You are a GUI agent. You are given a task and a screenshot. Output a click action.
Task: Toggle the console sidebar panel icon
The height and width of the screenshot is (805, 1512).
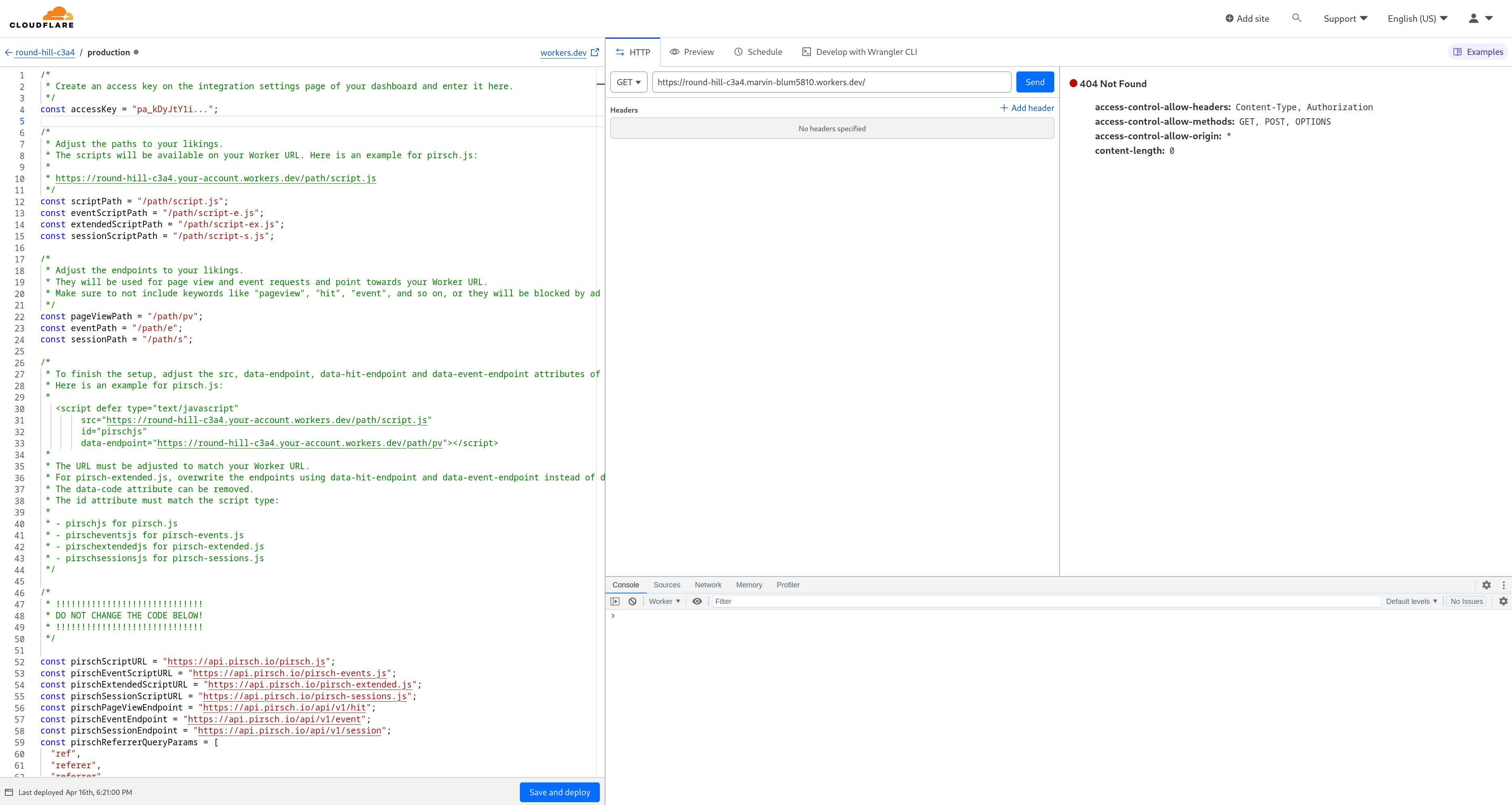point(614,602)
